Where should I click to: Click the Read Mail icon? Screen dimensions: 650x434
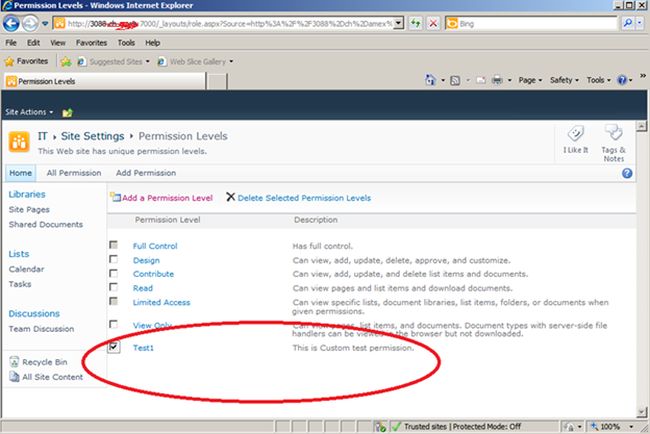480,80
